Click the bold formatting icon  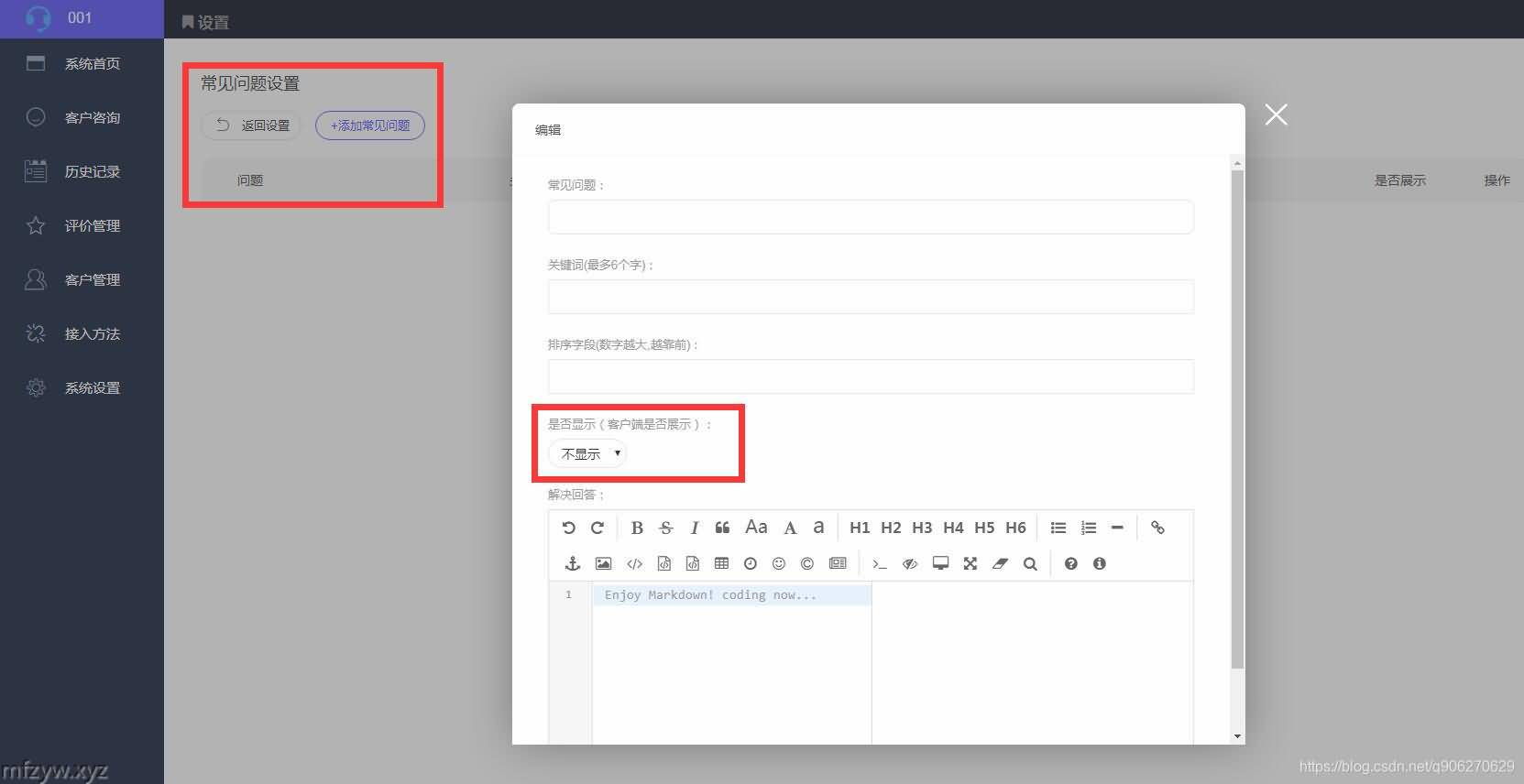point(637,528)
